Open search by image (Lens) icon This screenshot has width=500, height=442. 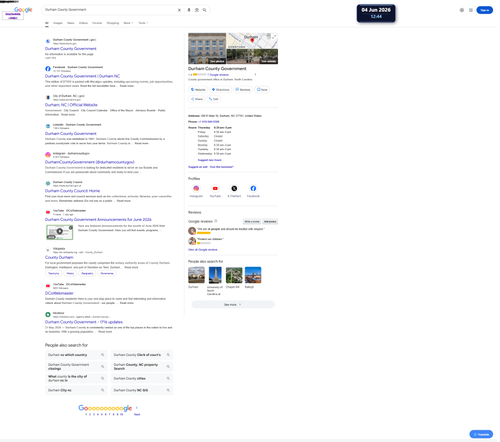[197, 10]
